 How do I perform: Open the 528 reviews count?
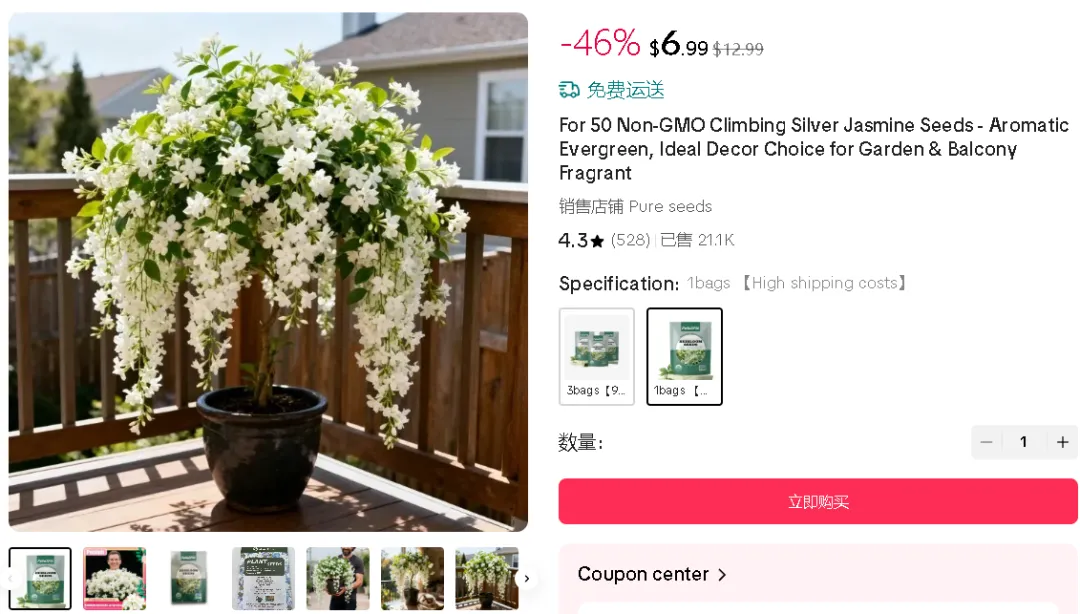(630, 240)
